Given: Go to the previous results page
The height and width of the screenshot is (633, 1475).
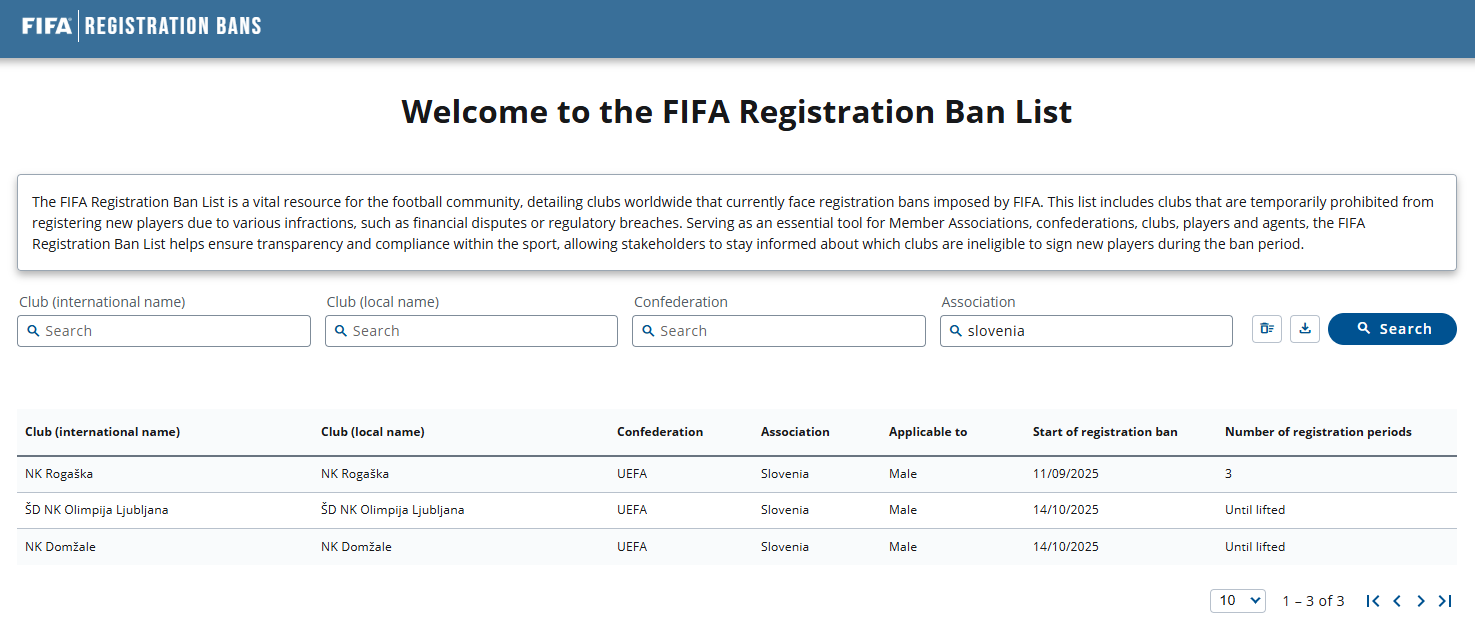Looking at the screenshot, I should coord(1397,601).
